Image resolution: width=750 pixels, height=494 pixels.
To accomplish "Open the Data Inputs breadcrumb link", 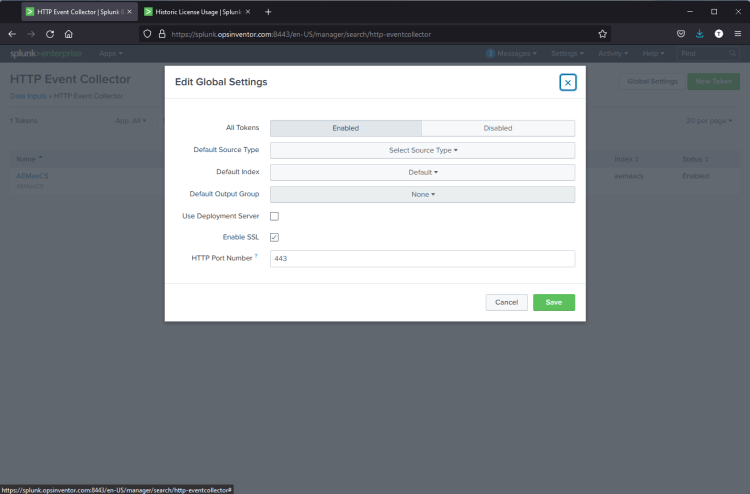I will pos(28,96).
